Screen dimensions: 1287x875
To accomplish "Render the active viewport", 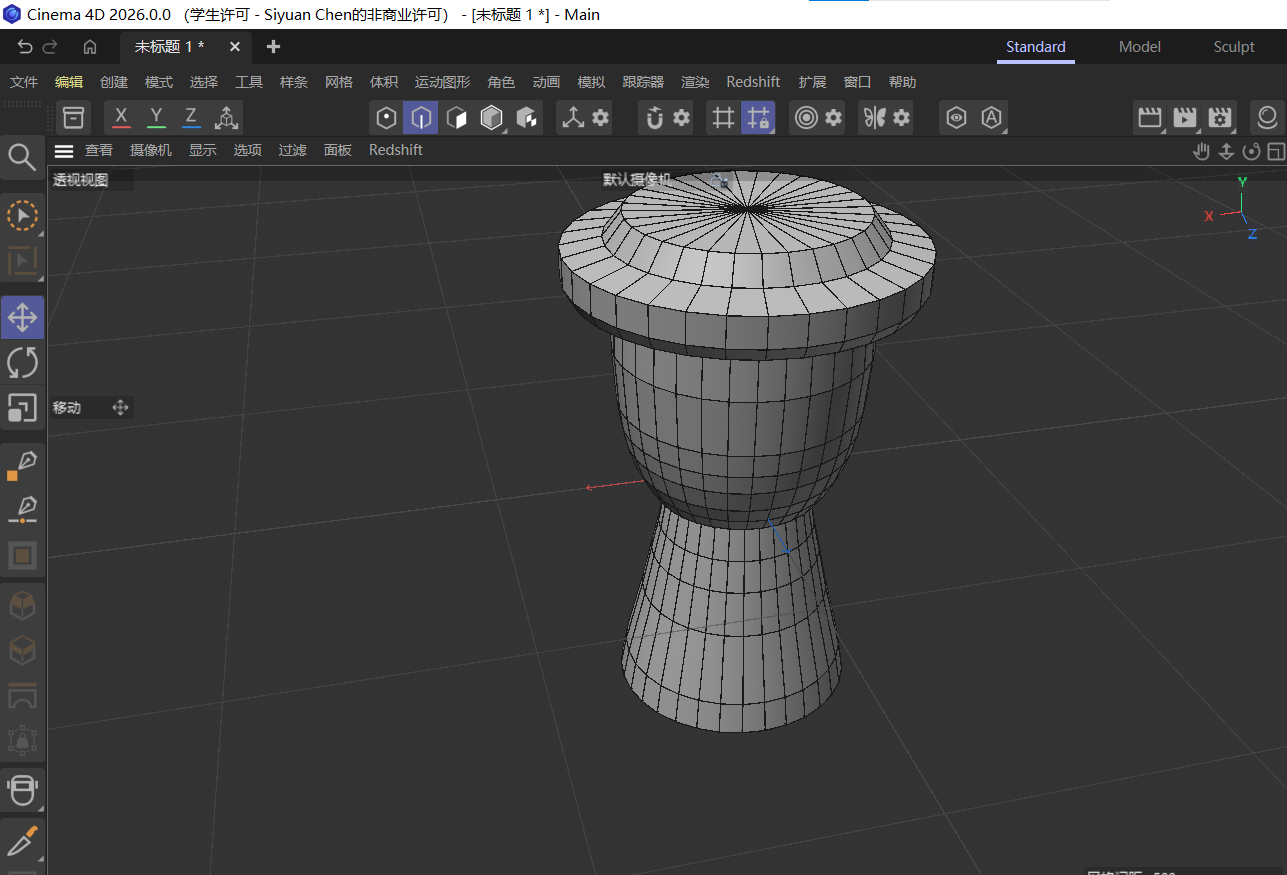I will coord(1149,117).
